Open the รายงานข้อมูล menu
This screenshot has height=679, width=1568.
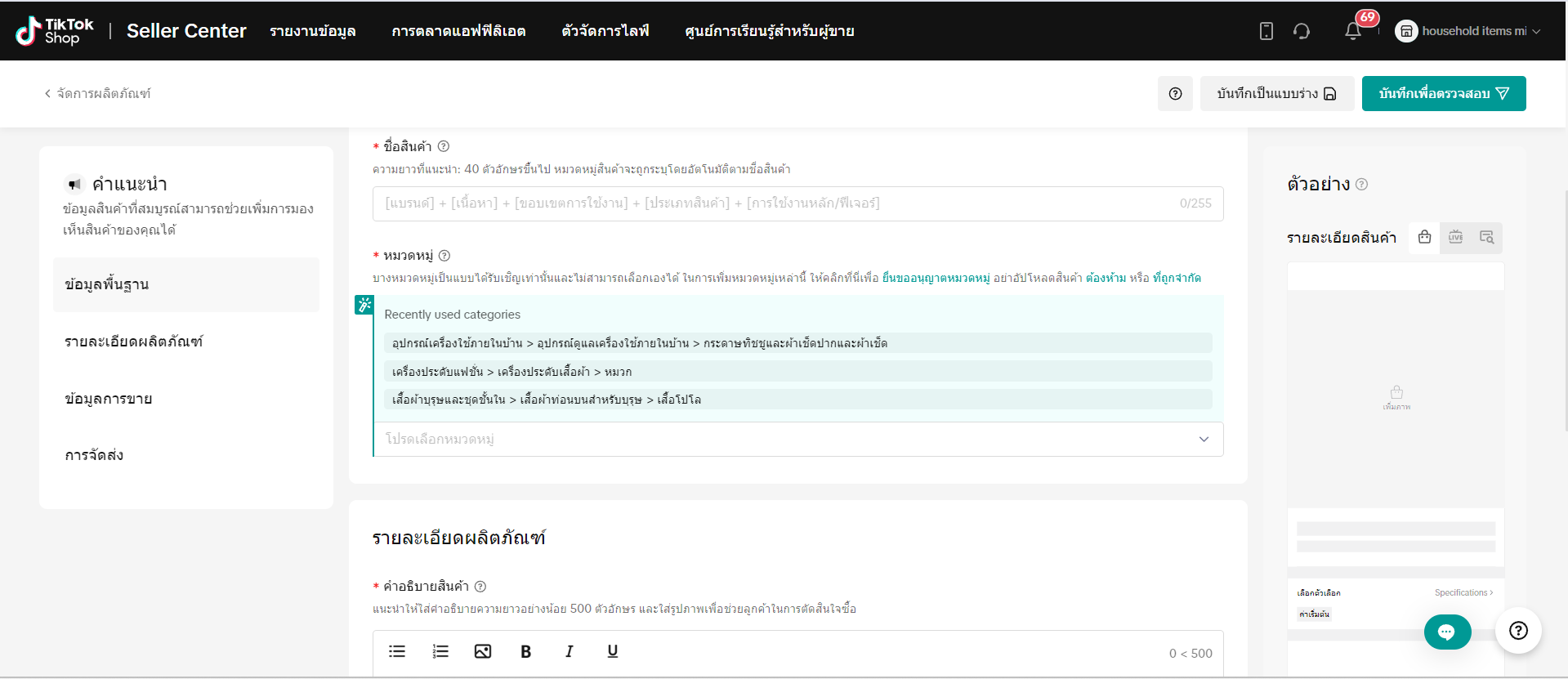pyautogui.click(x=312, y=31)
